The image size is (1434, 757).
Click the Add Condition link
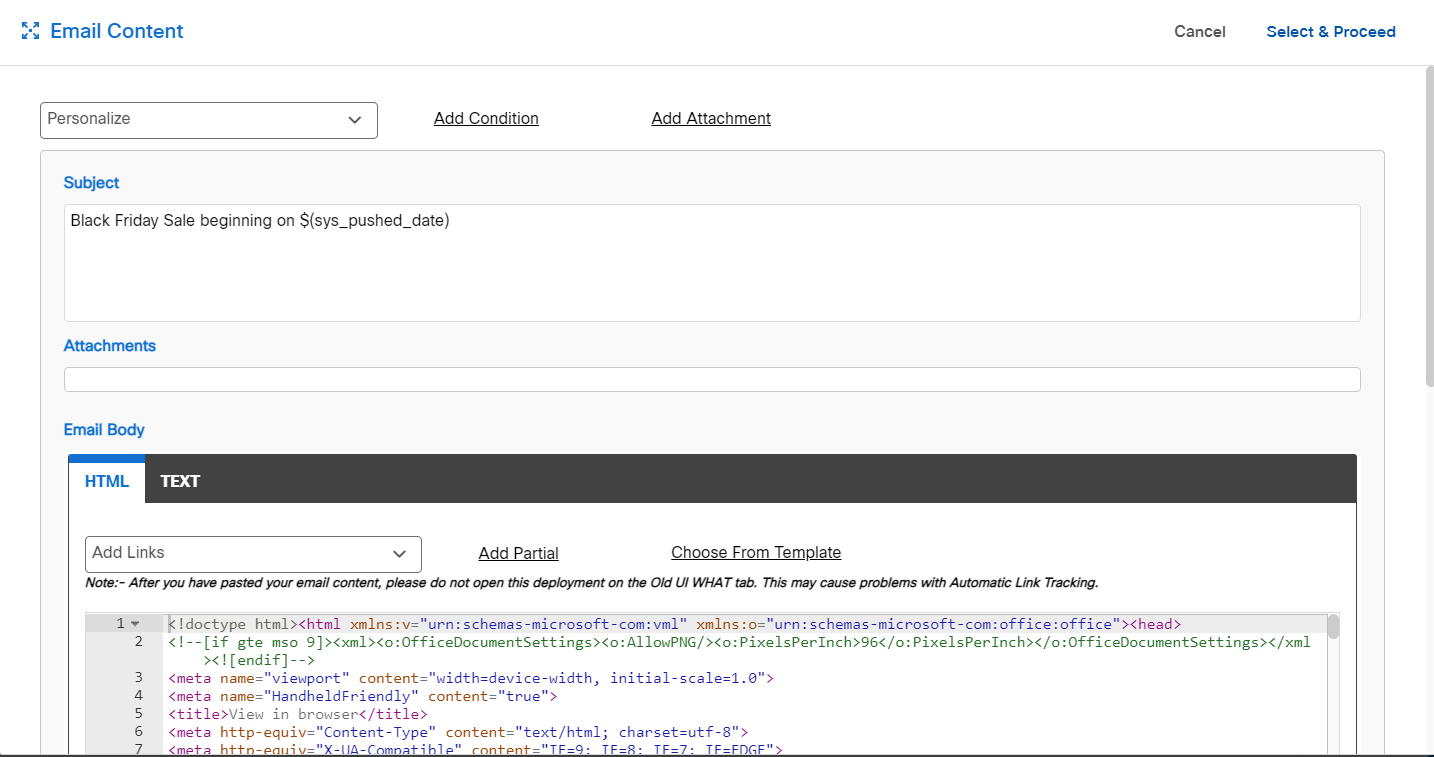tap(486, 118)
